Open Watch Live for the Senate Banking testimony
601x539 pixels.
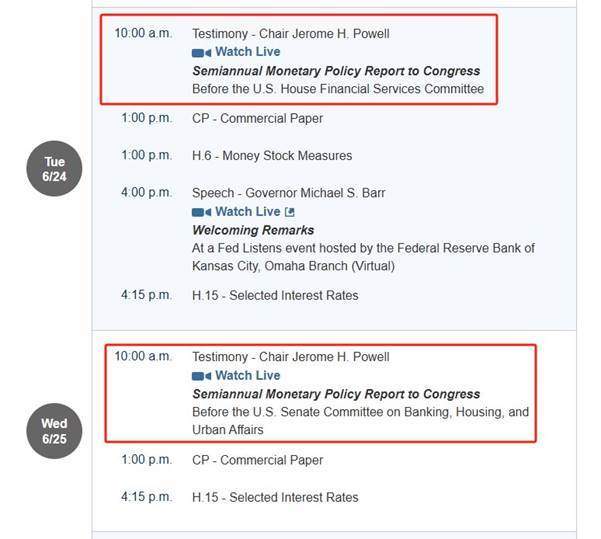tap(247, 376)
